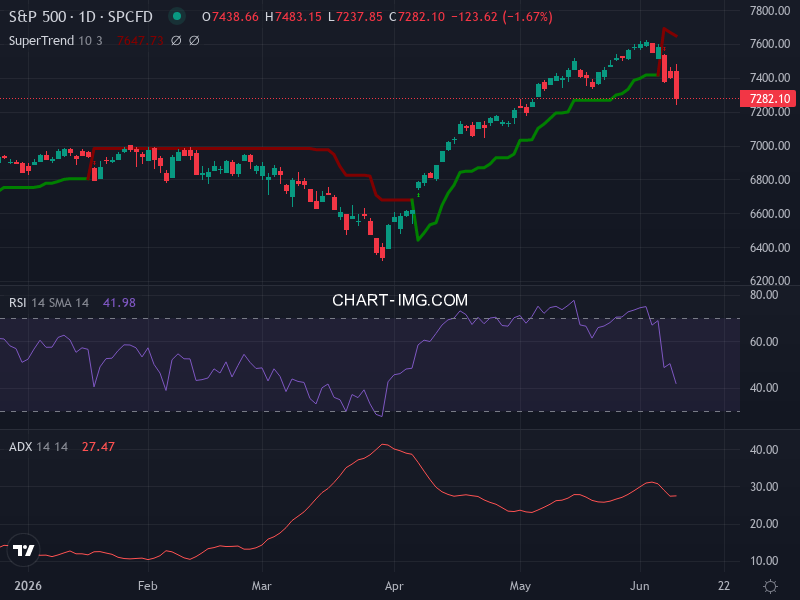Click the ADX 40.00 axis label
The height and width of the screenshot is (600, 800).
tap(764, 450)
